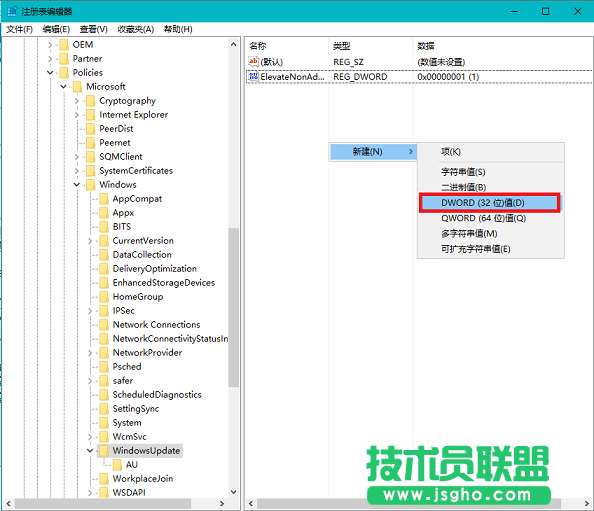Click the Registry Editor app icon in title bar
Image resolution: width=594 pixels, height=511 pixels.
click(12, 11)
